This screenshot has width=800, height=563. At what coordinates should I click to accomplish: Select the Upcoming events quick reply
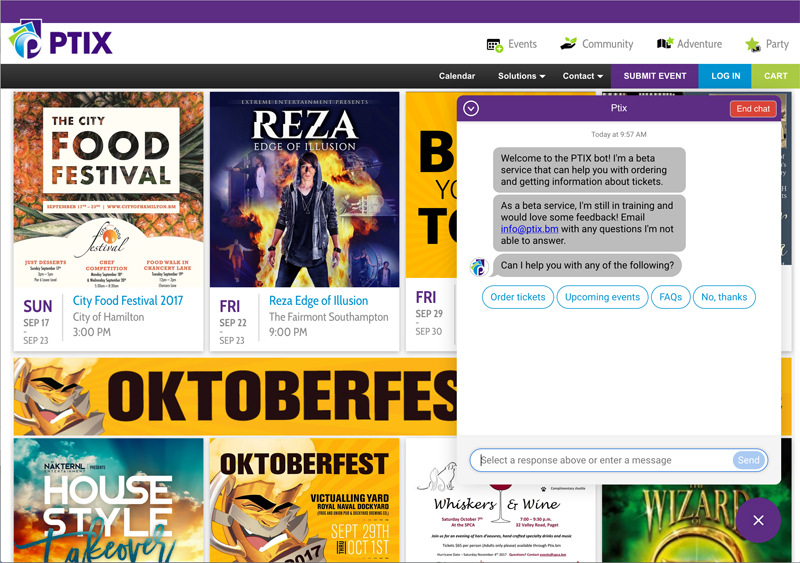point(602,297)
